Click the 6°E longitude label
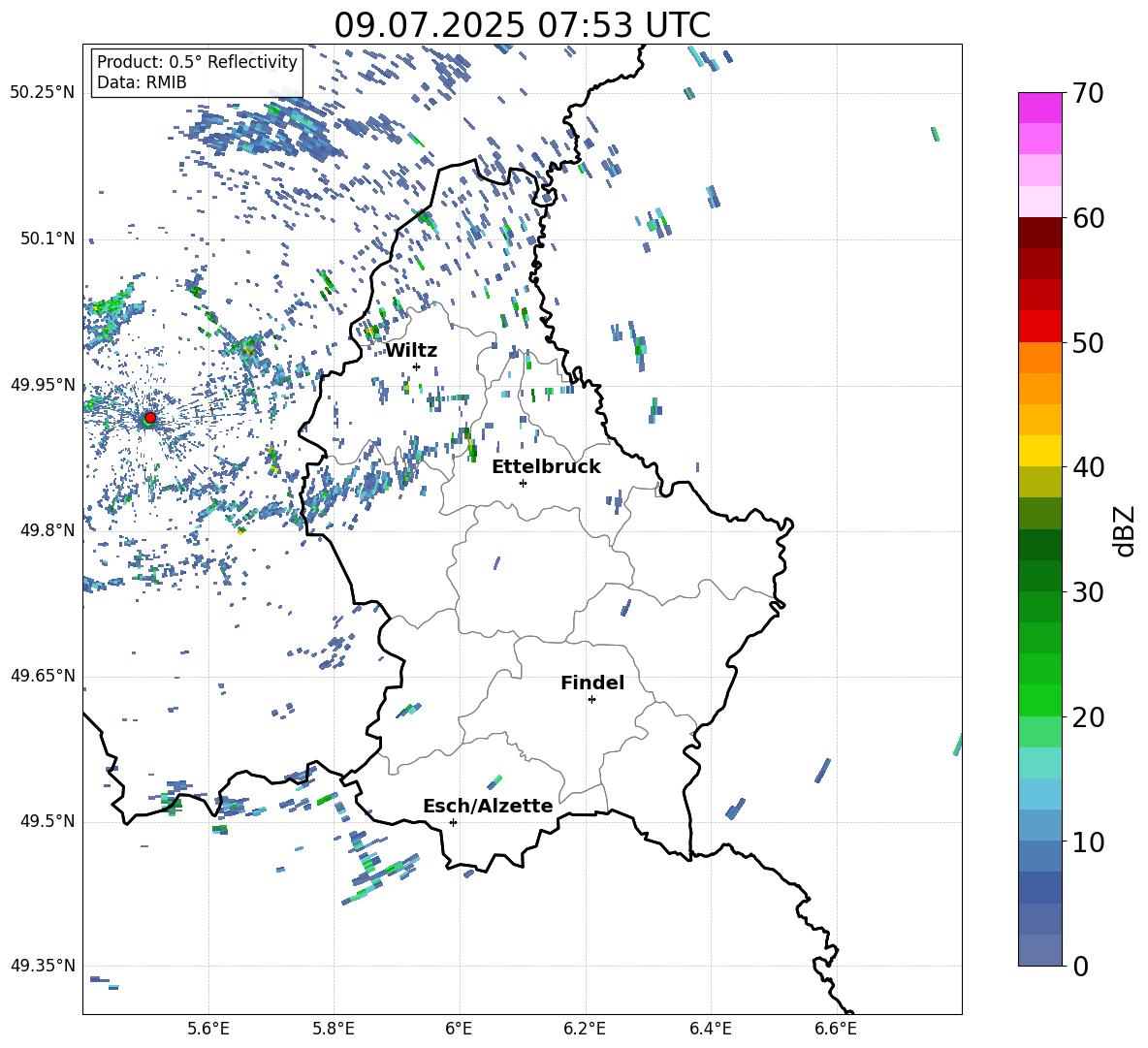Viewport: 1148px width, 1048px height. [x=459, y=1029]
